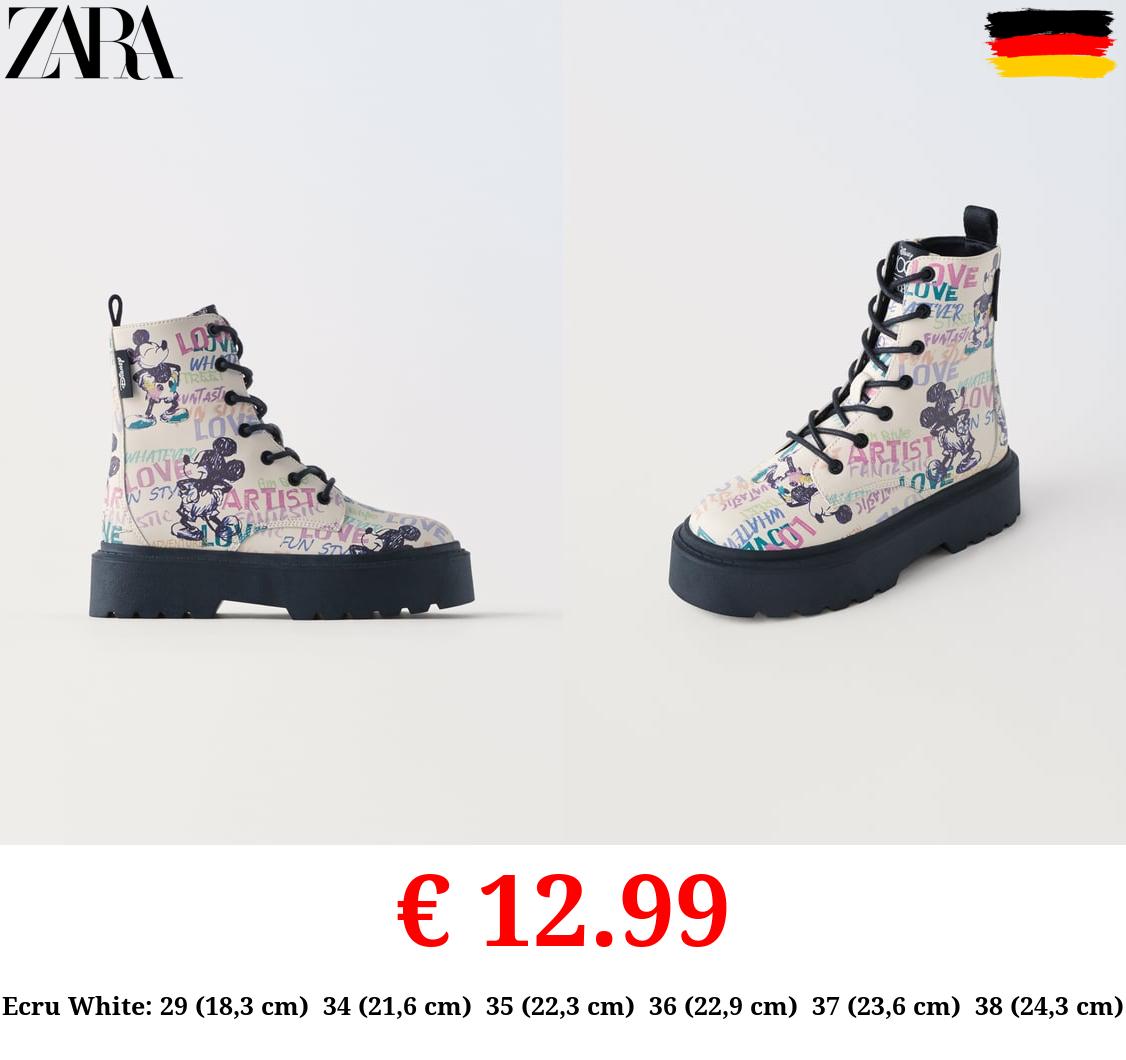Screen dimensions: 1126x1060
Task: Select size 29 (18,3 cm)
Action: coord(233,1006)
